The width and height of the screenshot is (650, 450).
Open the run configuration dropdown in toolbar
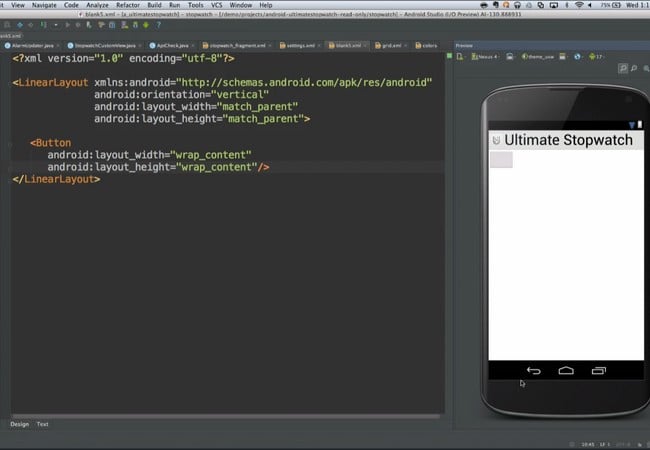tap(56, 25)
